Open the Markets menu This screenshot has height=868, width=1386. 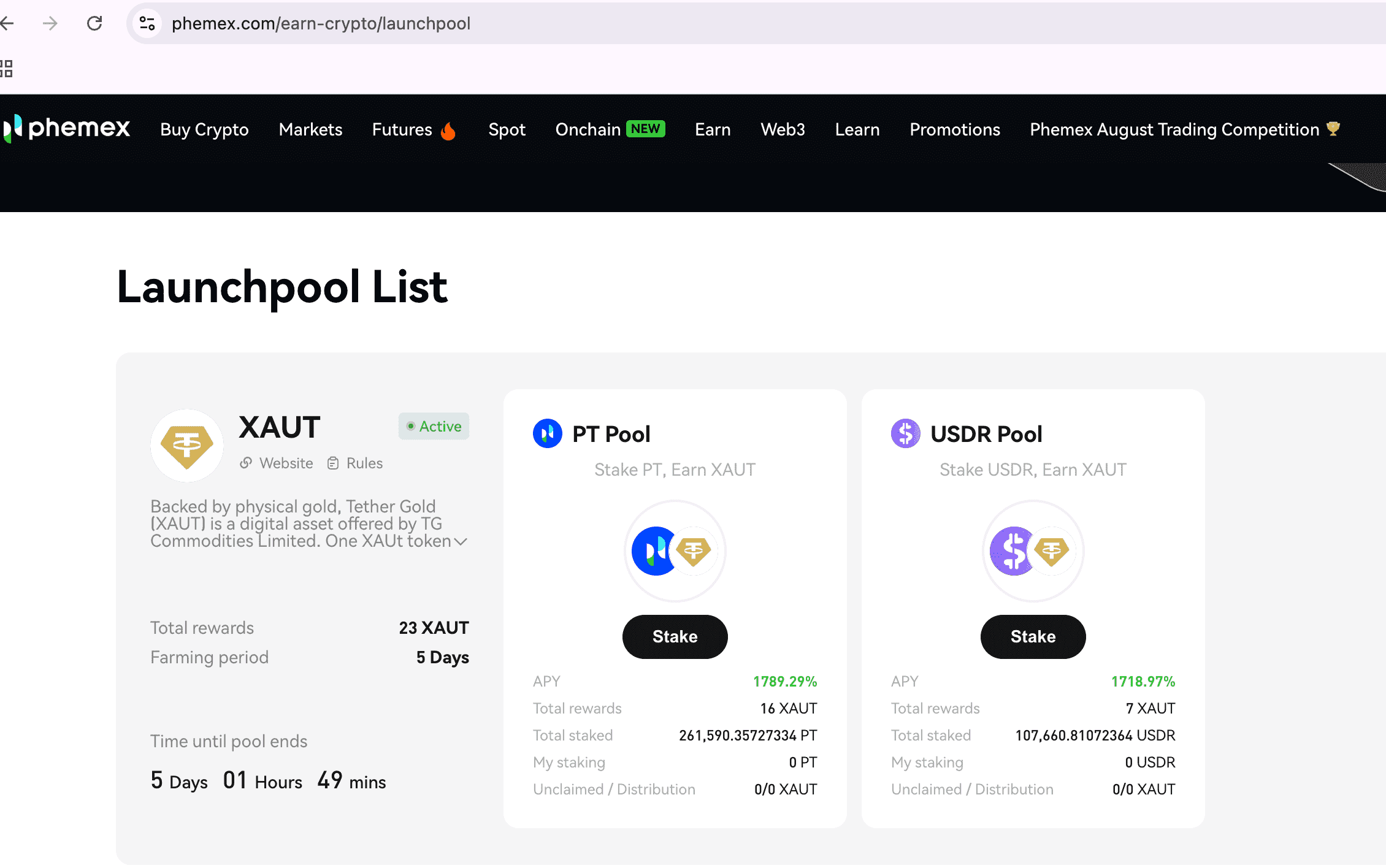(x=310, y=129)
